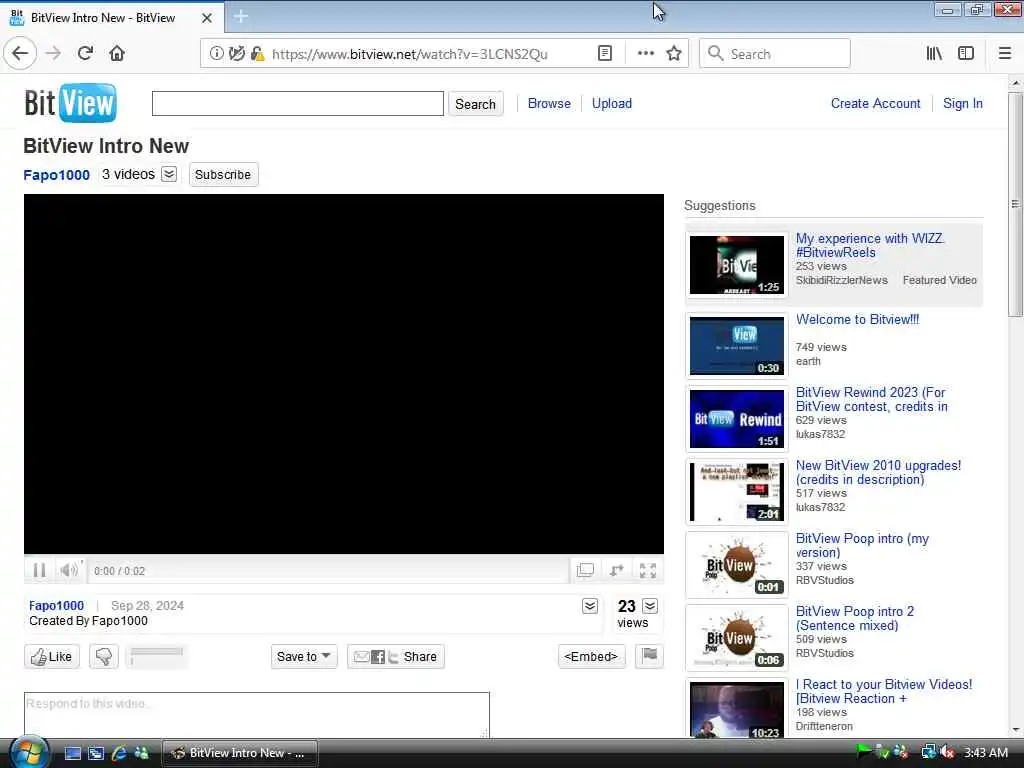The height and width of the screenshot is (768, 1024).
Task: Click the Respond to this video textbox
Action: tap(257, 715)
